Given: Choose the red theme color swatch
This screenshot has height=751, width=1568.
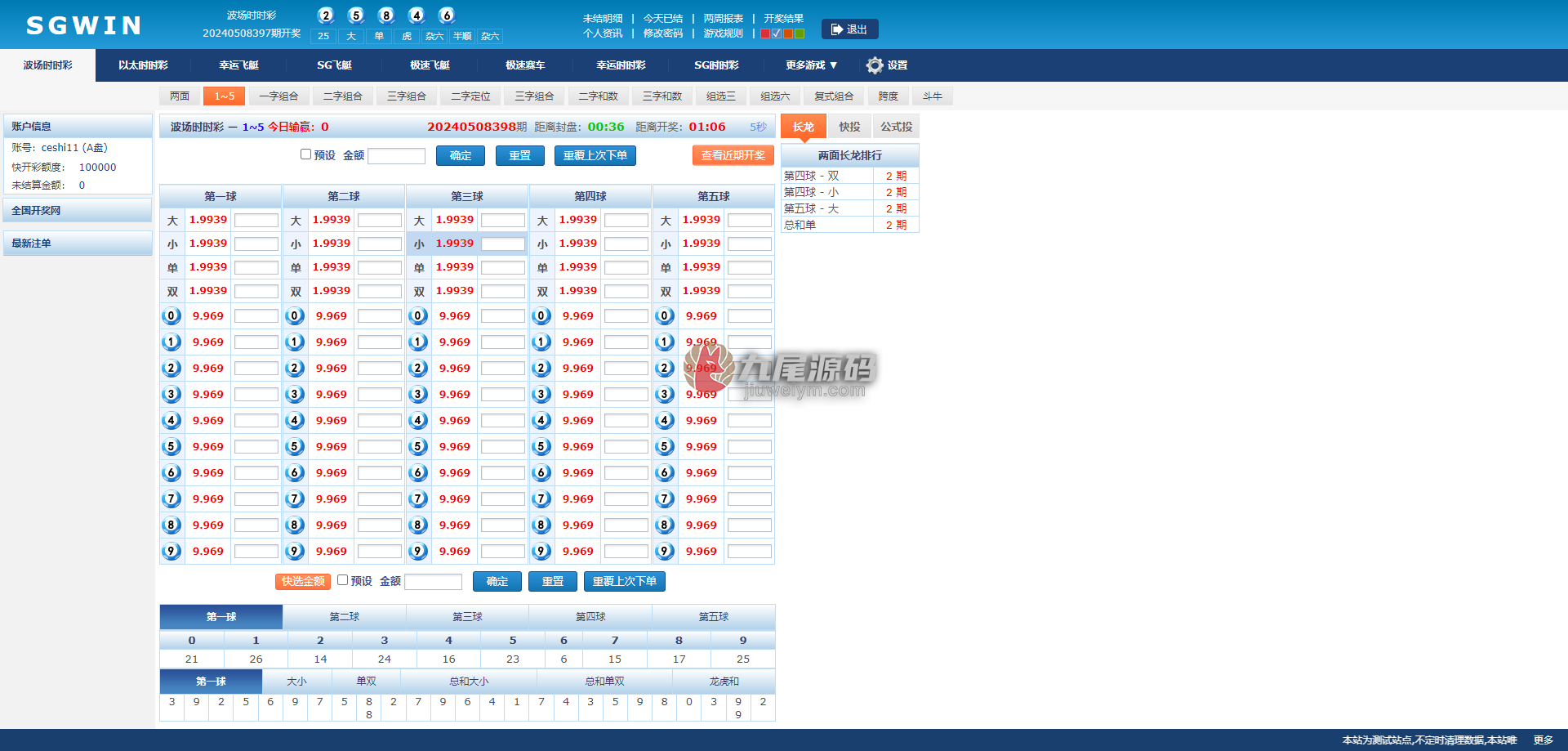Looking at the screenshot, I should 765,34.
